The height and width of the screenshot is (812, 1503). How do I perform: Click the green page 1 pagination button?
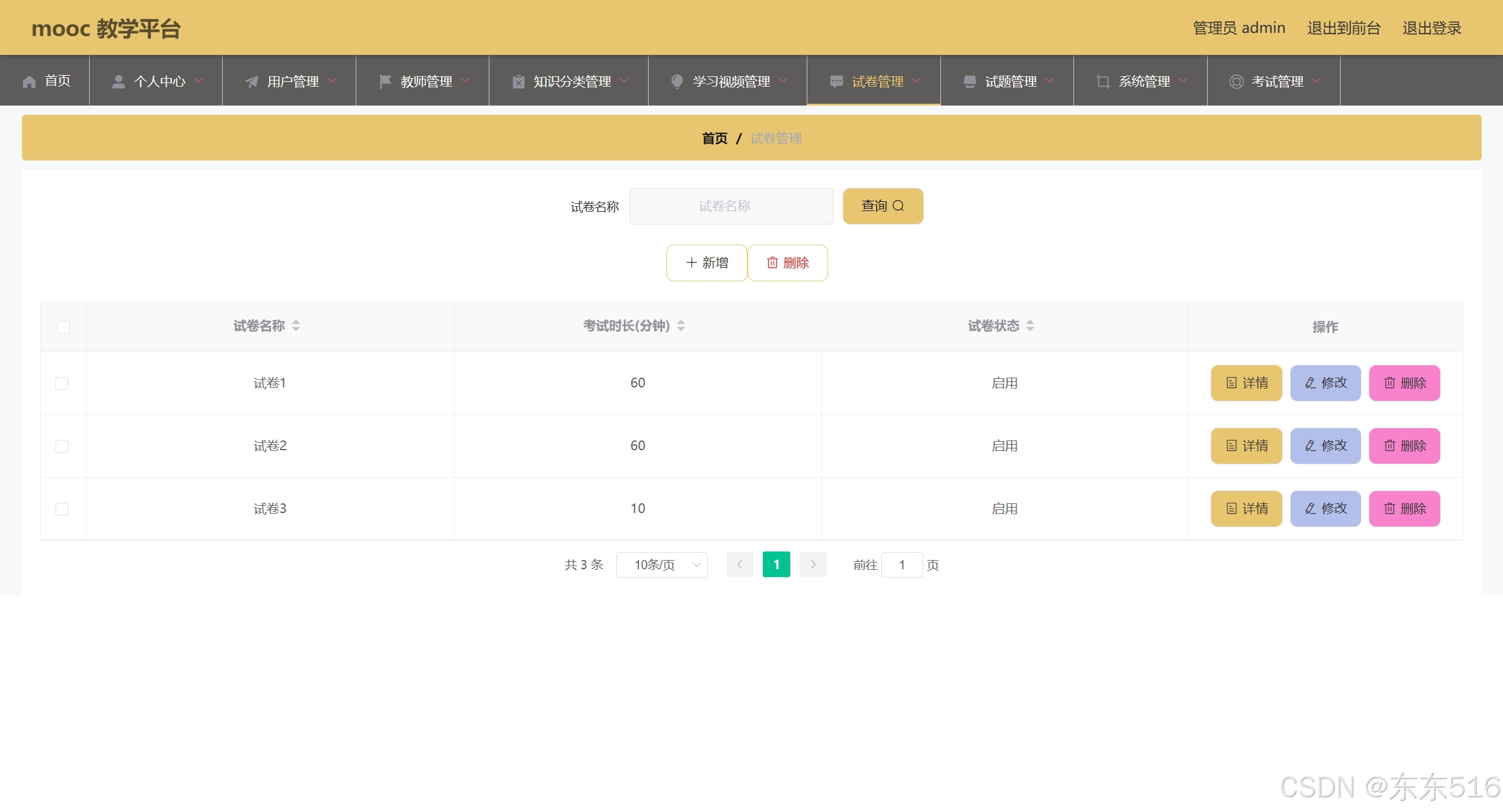[x=776, y=565]
